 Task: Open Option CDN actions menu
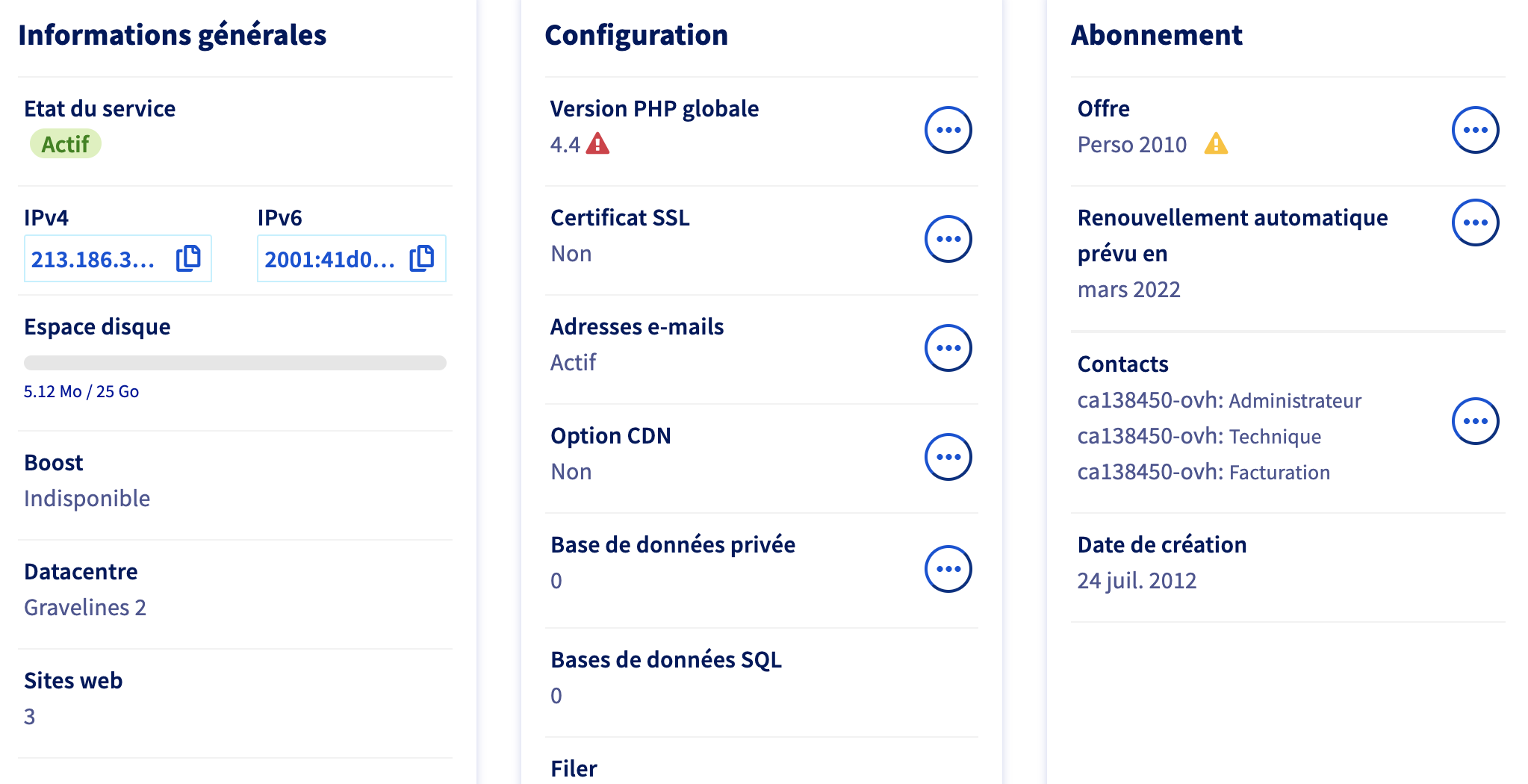point(948,457)
